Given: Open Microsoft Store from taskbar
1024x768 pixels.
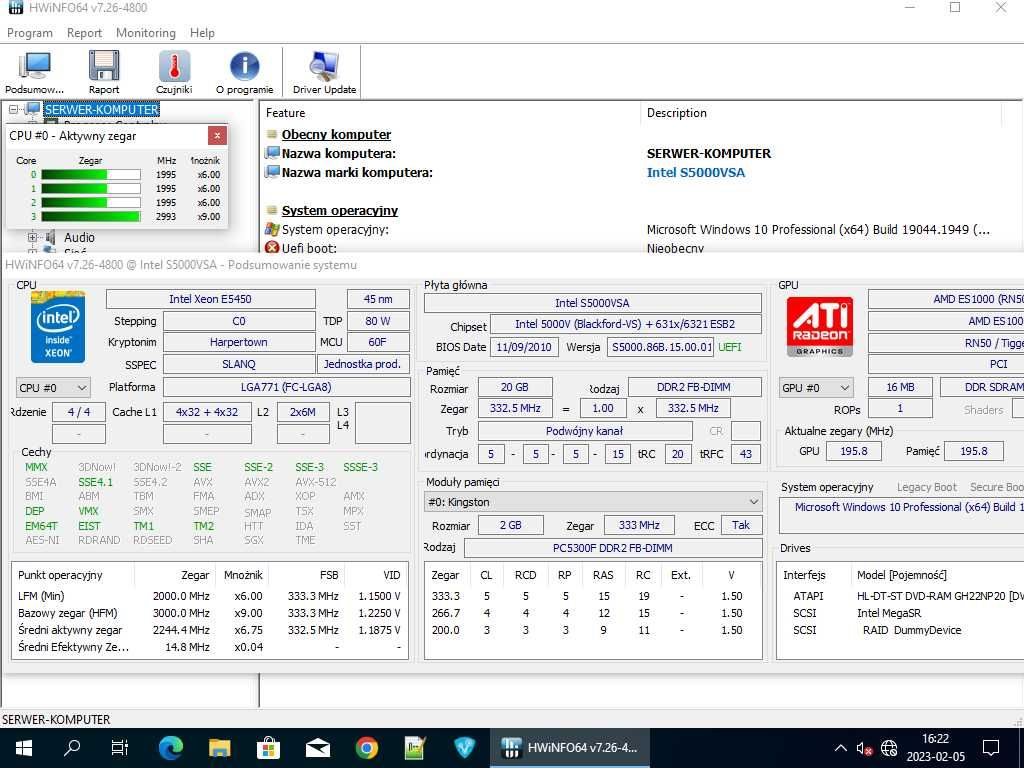Looking at the screenshot, I should point(268,748).
